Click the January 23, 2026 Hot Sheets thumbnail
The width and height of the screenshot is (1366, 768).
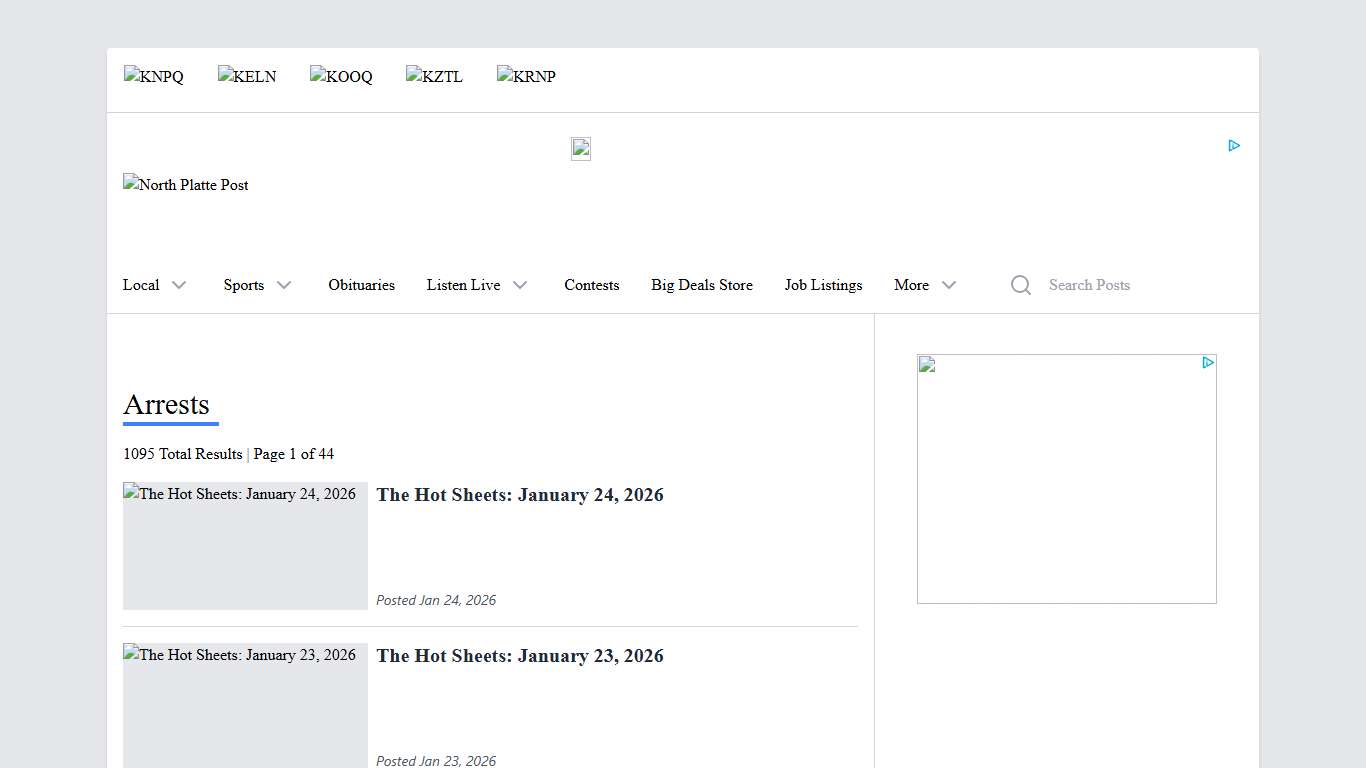pos(245,705)
